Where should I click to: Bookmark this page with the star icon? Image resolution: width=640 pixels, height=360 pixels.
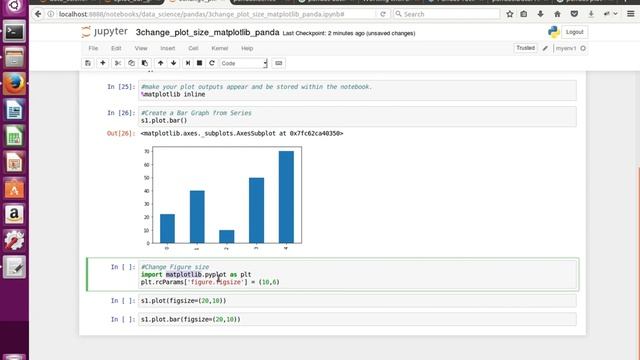510,14
